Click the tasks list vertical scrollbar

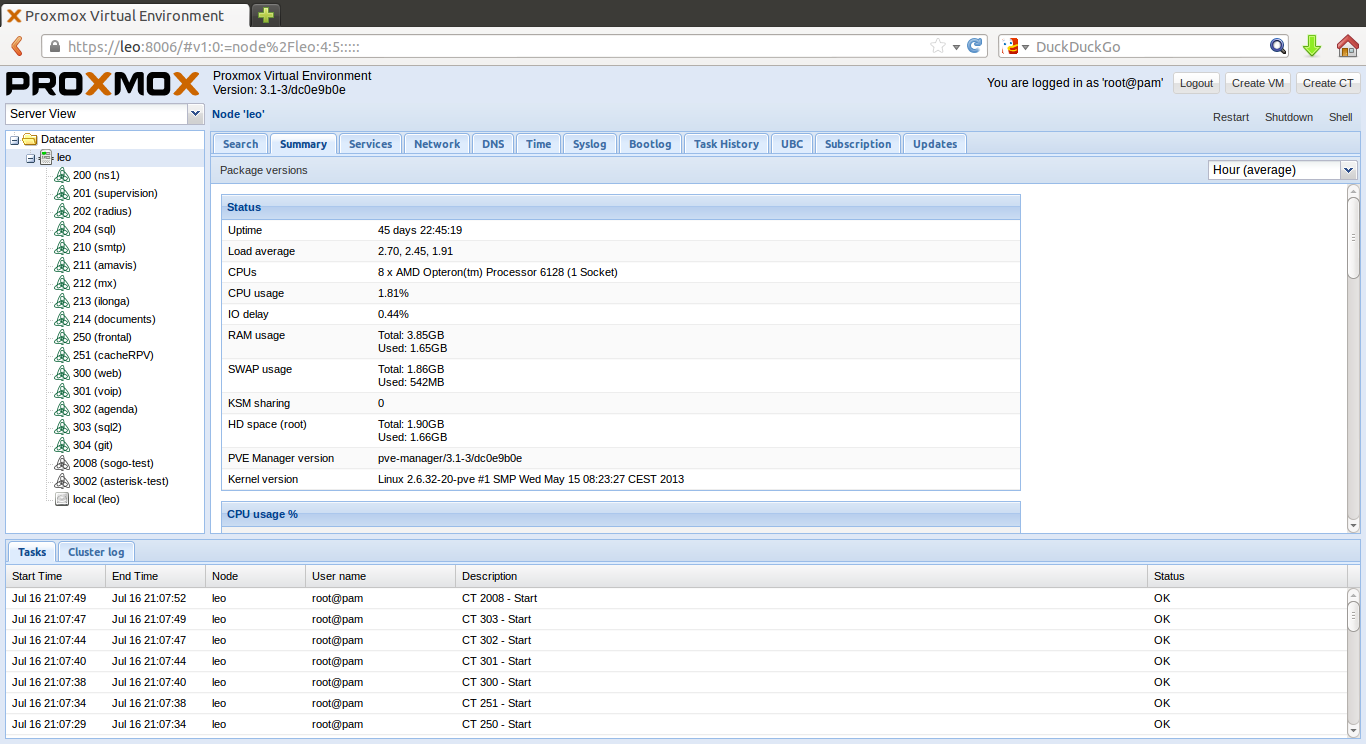(1354, 617)
